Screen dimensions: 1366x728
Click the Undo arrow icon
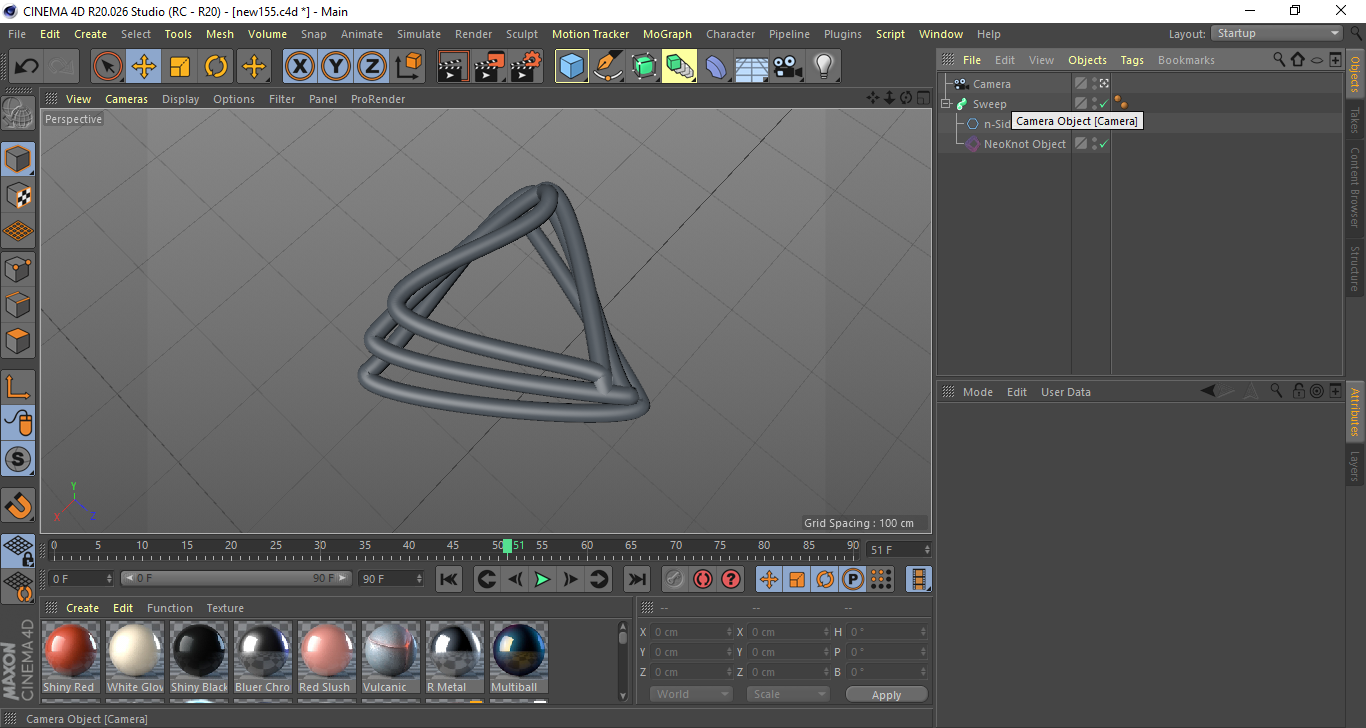[x=27, y=67]
